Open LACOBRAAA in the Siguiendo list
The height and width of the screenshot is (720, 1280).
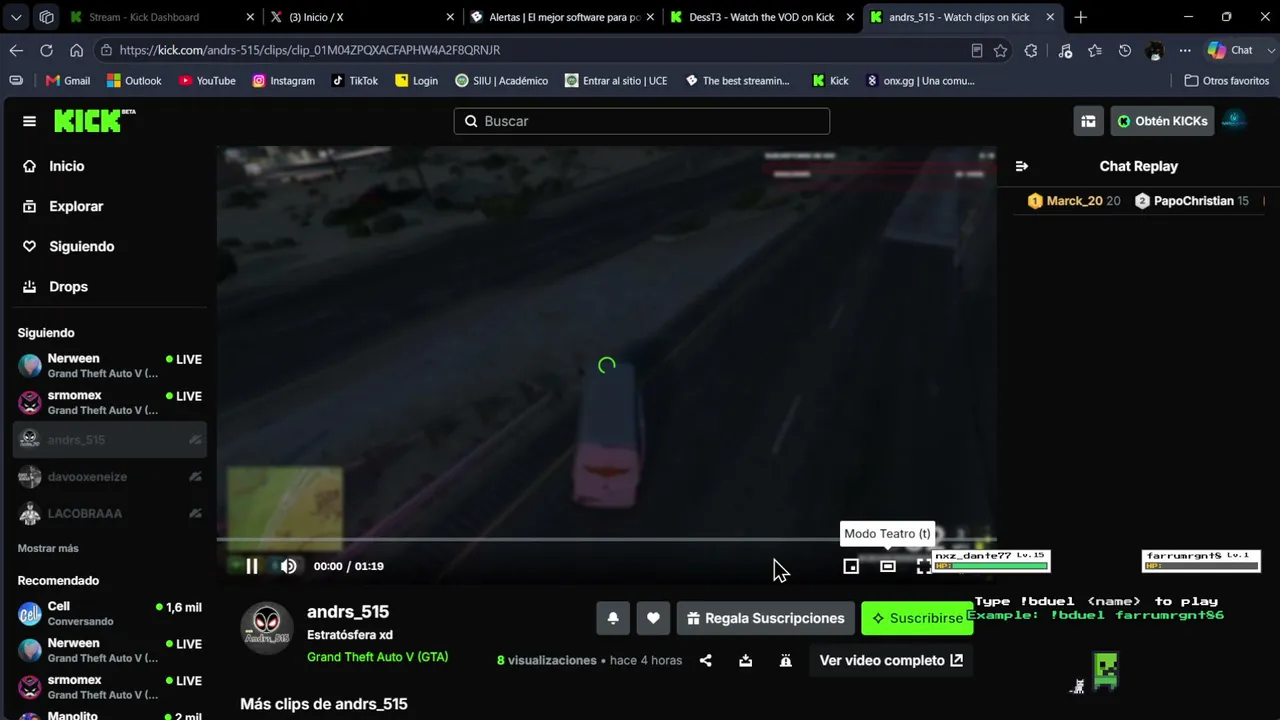(110, 514)
